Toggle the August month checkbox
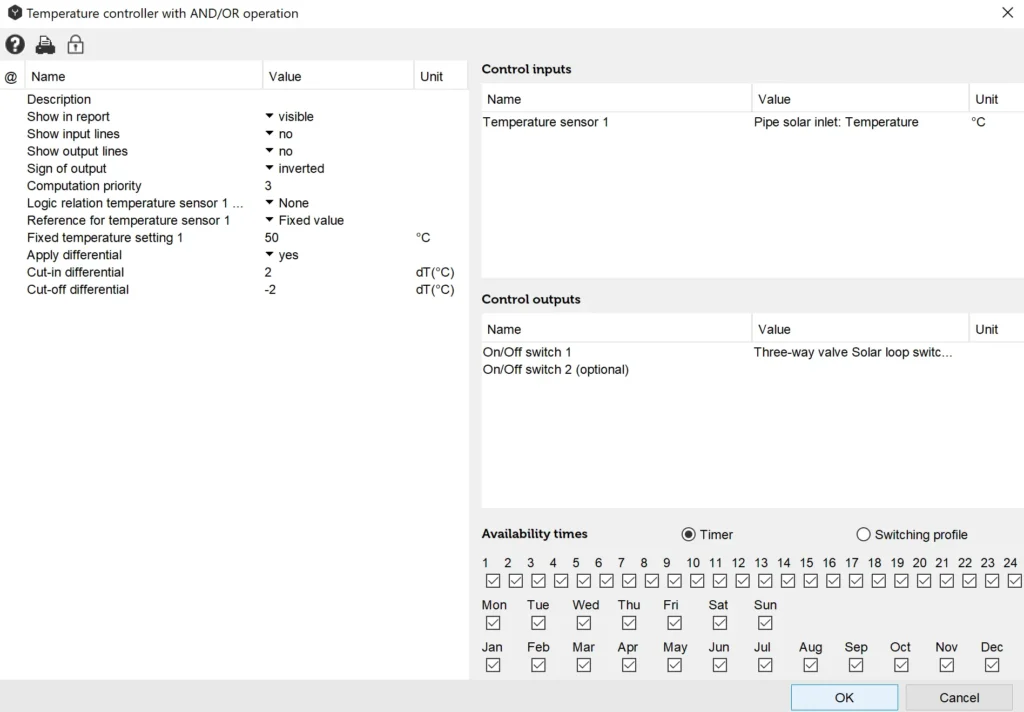This screenshot has height=712, width=1024. coord(810,665)
